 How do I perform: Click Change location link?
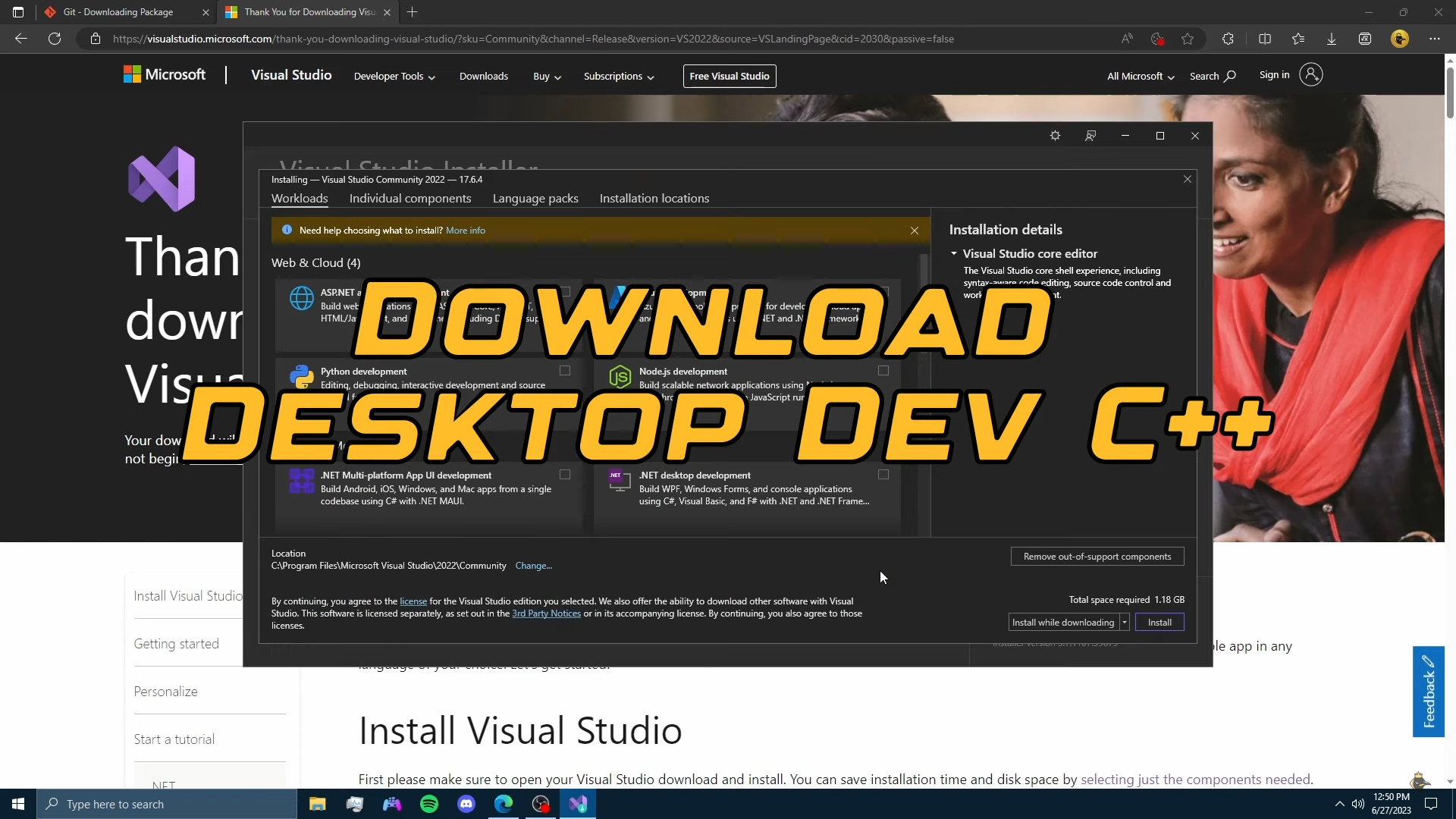[x=534, y=566]
